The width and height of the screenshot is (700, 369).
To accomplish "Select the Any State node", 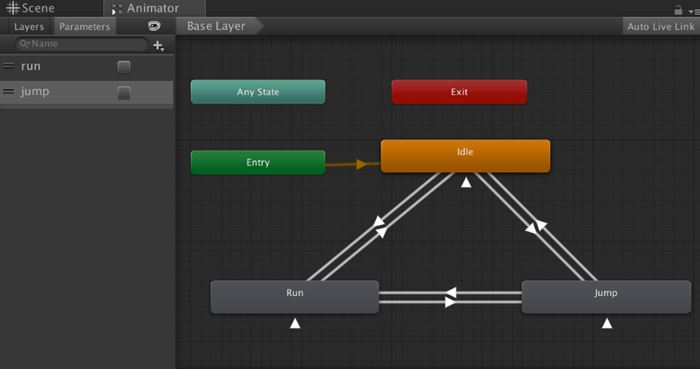I will point(258,92).
